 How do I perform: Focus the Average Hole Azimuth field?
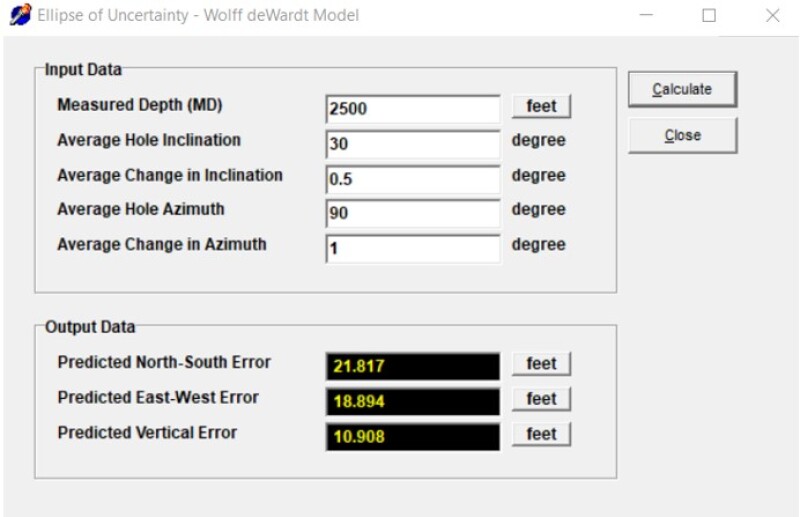[412, 213]
